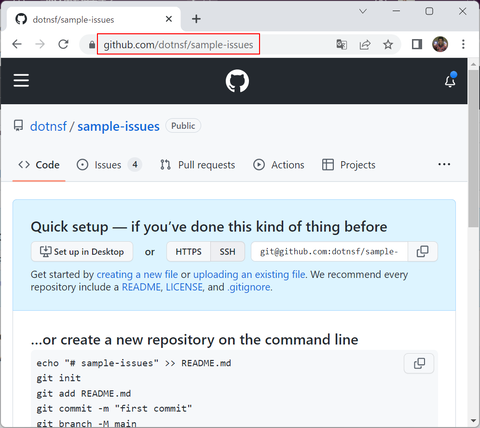Select the SSH clone option

coord(228,252)
